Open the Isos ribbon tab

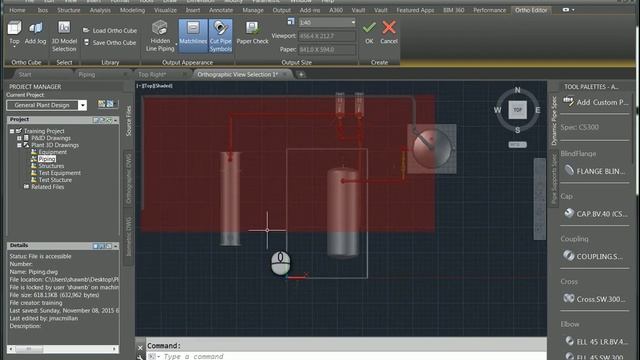pyautogui.click(x=42, y=10)
